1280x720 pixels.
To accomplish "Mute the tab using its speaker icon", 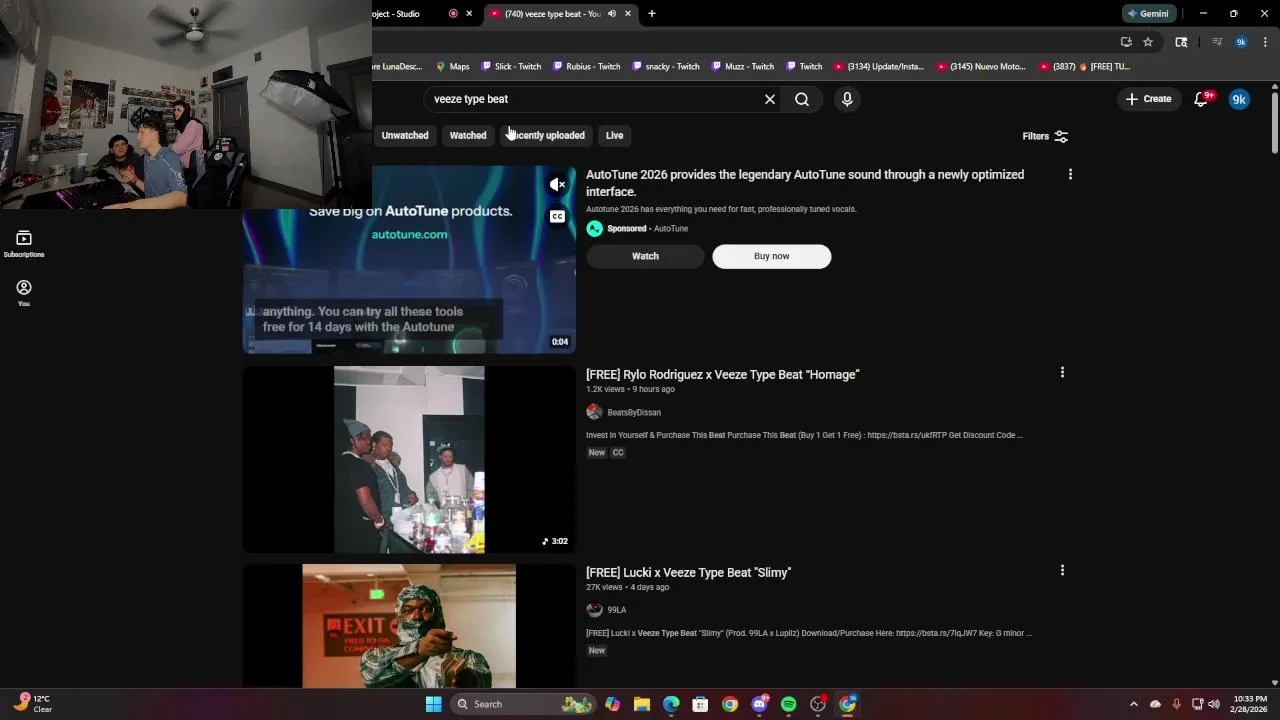I will click(612, 13).
